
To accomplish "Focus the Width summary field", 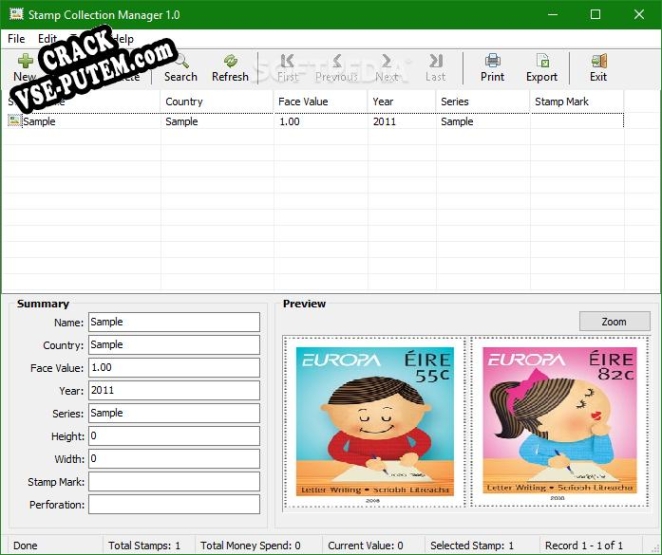I will click(174, 459).
